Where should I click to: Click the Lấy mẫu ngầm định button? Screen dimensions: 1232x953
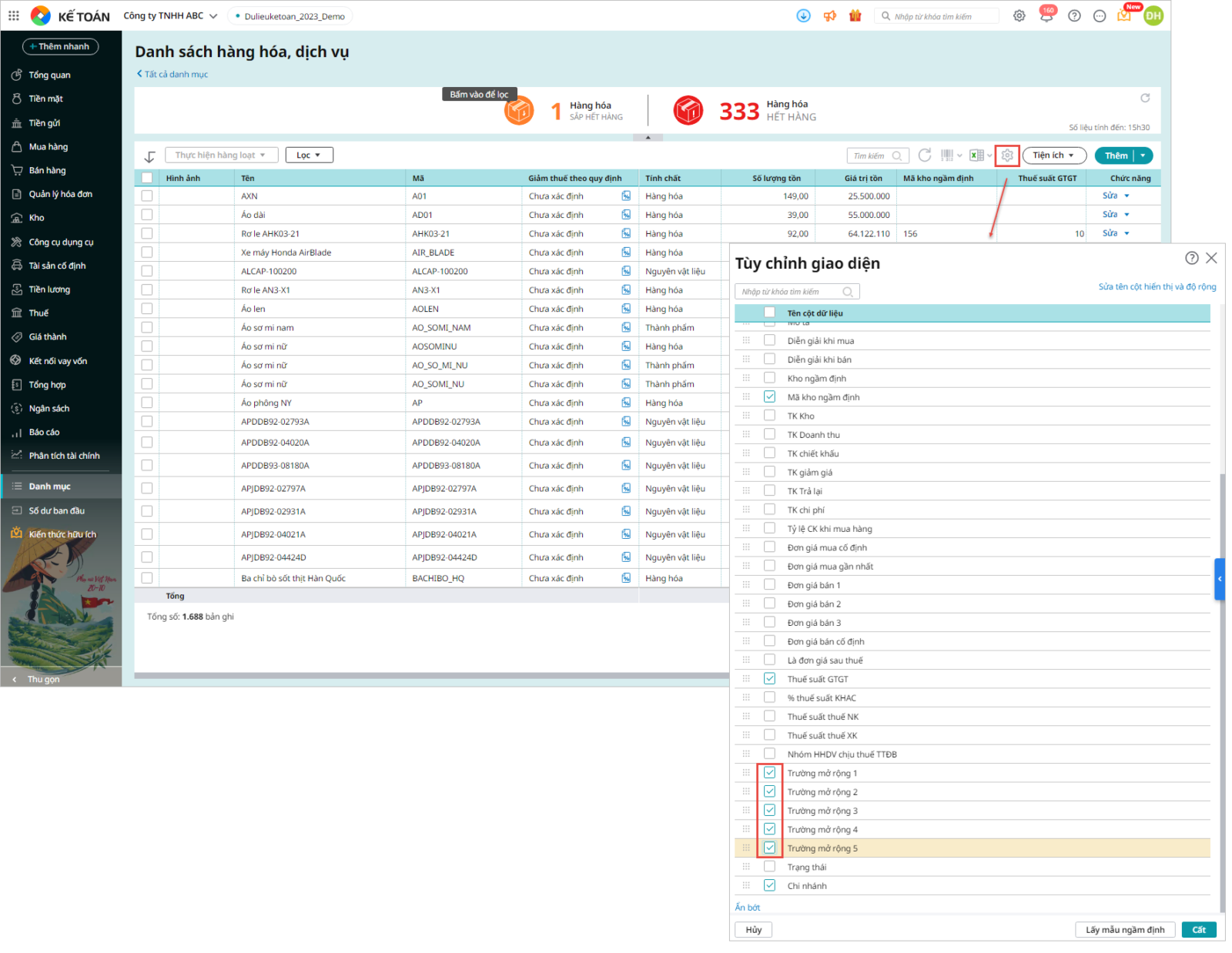(1124, 929)
